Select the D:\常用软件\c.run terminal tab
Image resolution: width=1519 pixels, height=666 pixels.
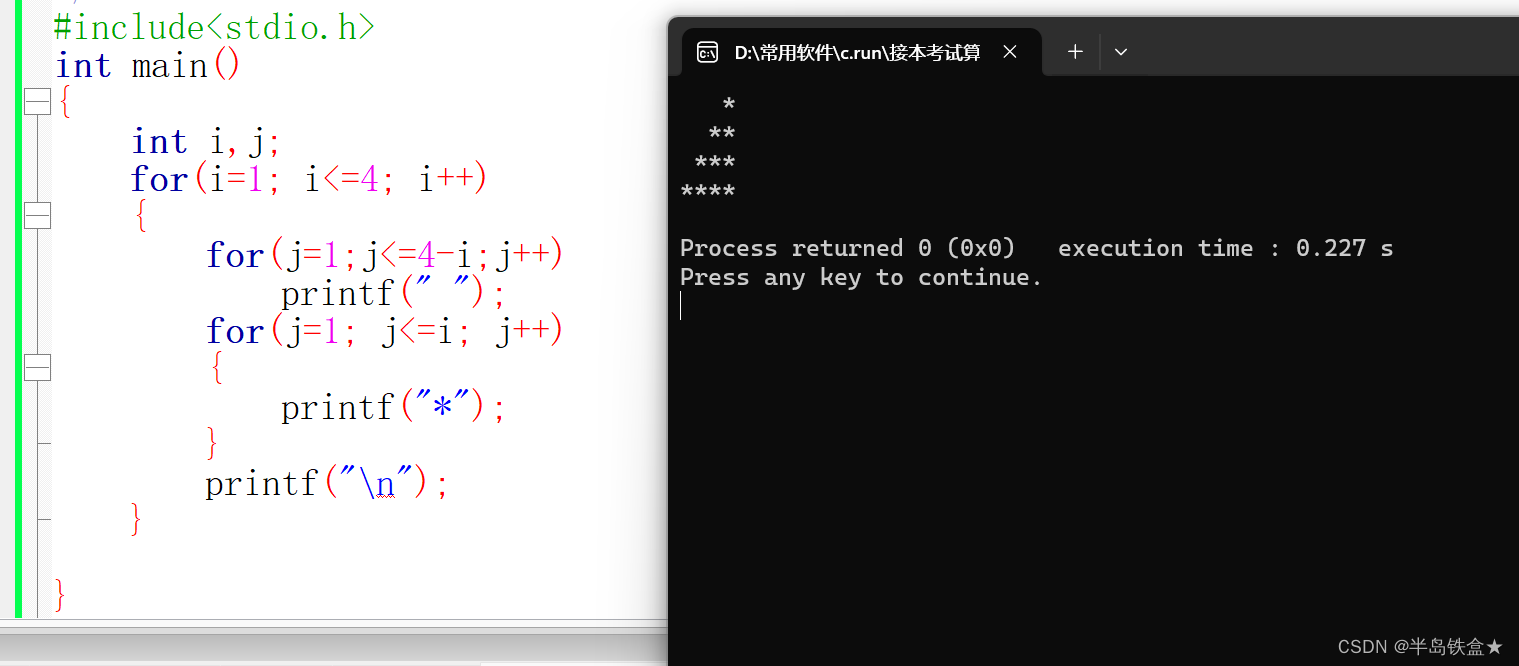(862, 52)
